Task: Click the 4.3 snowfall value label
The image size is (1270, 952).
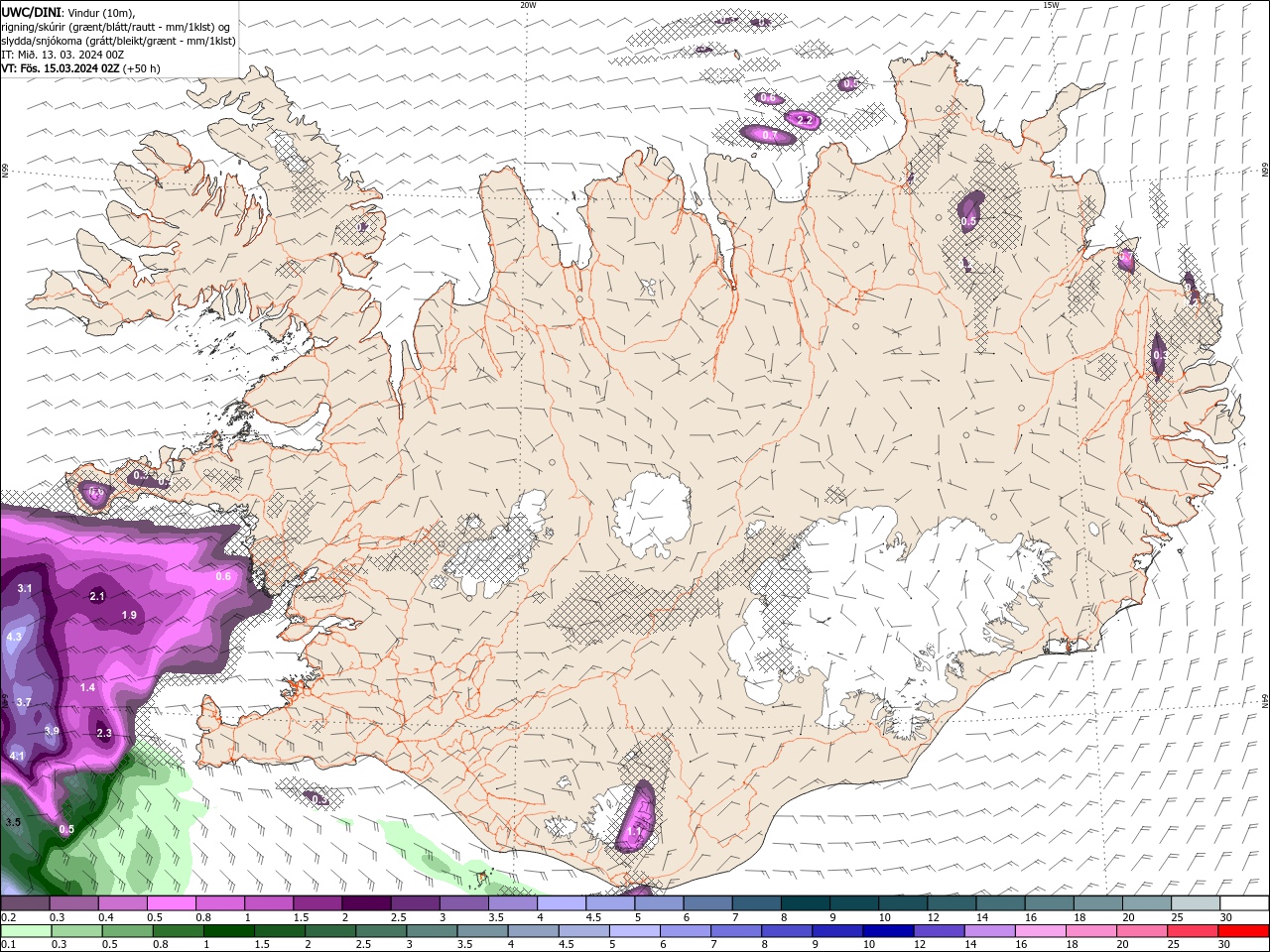Action: (14, 637)
